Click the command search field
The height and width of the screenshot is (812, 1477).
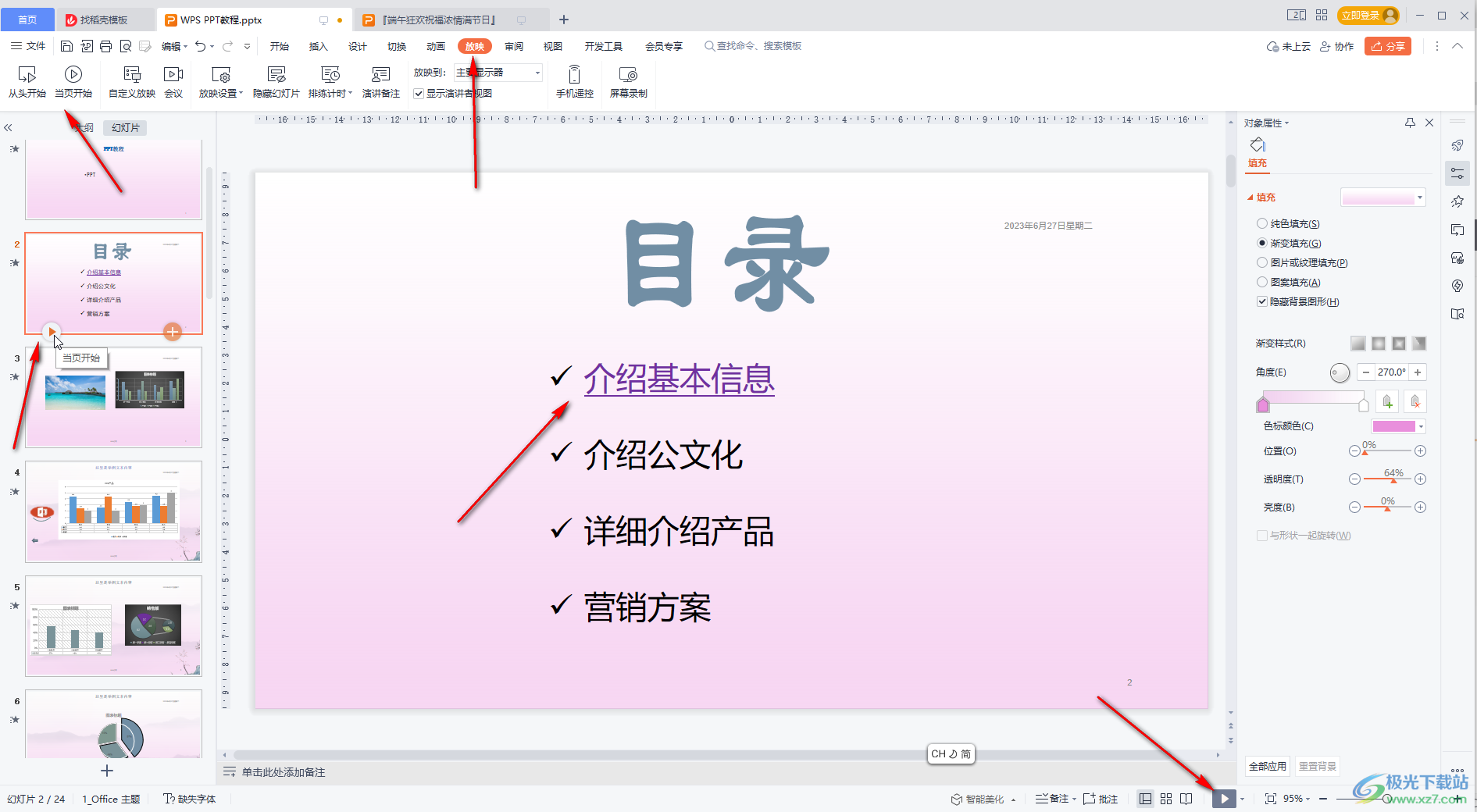[x=754, y=46]
